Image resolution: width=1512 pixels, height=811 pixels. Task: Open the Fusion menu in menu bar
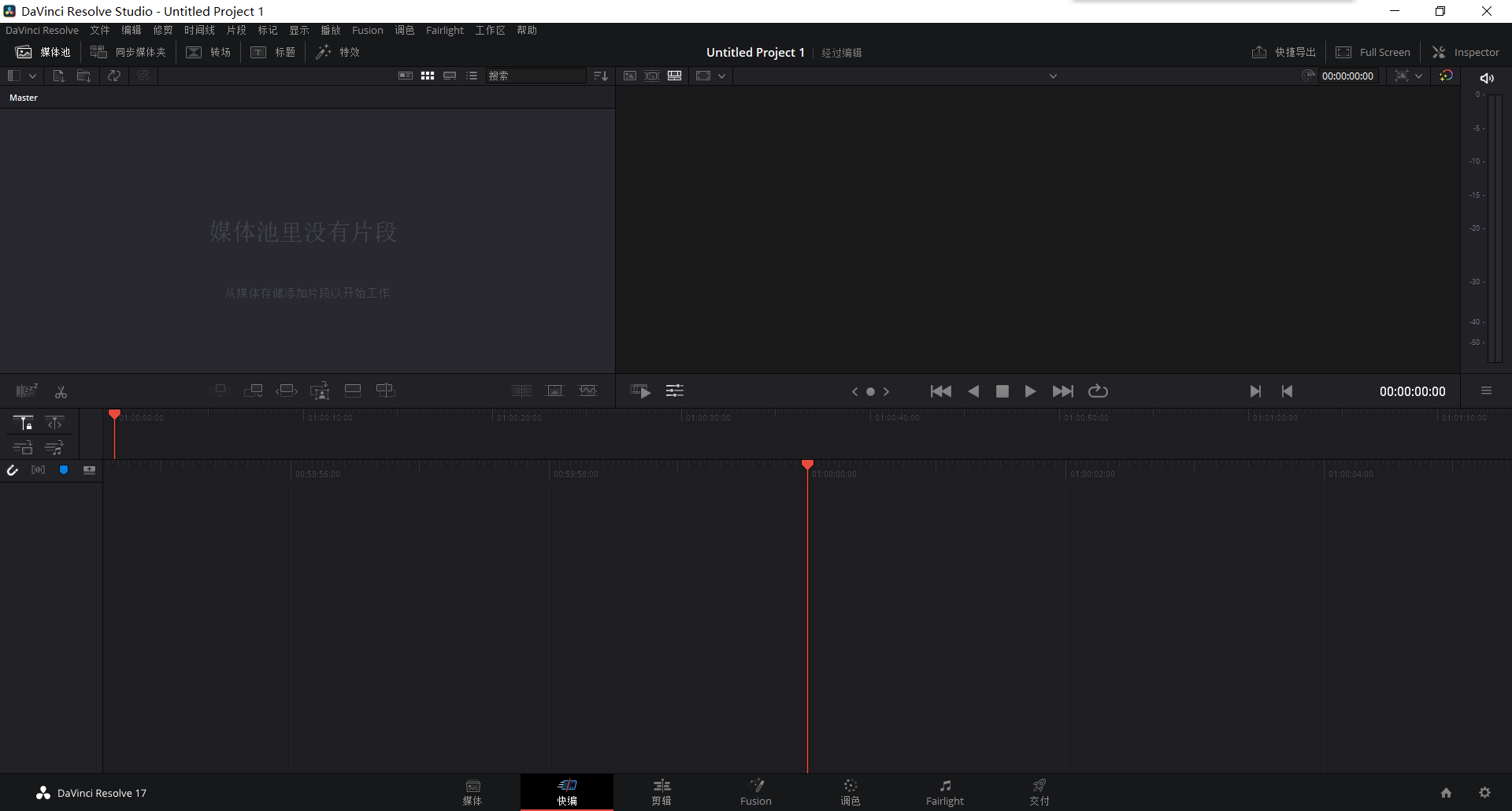tap(367, 30)
